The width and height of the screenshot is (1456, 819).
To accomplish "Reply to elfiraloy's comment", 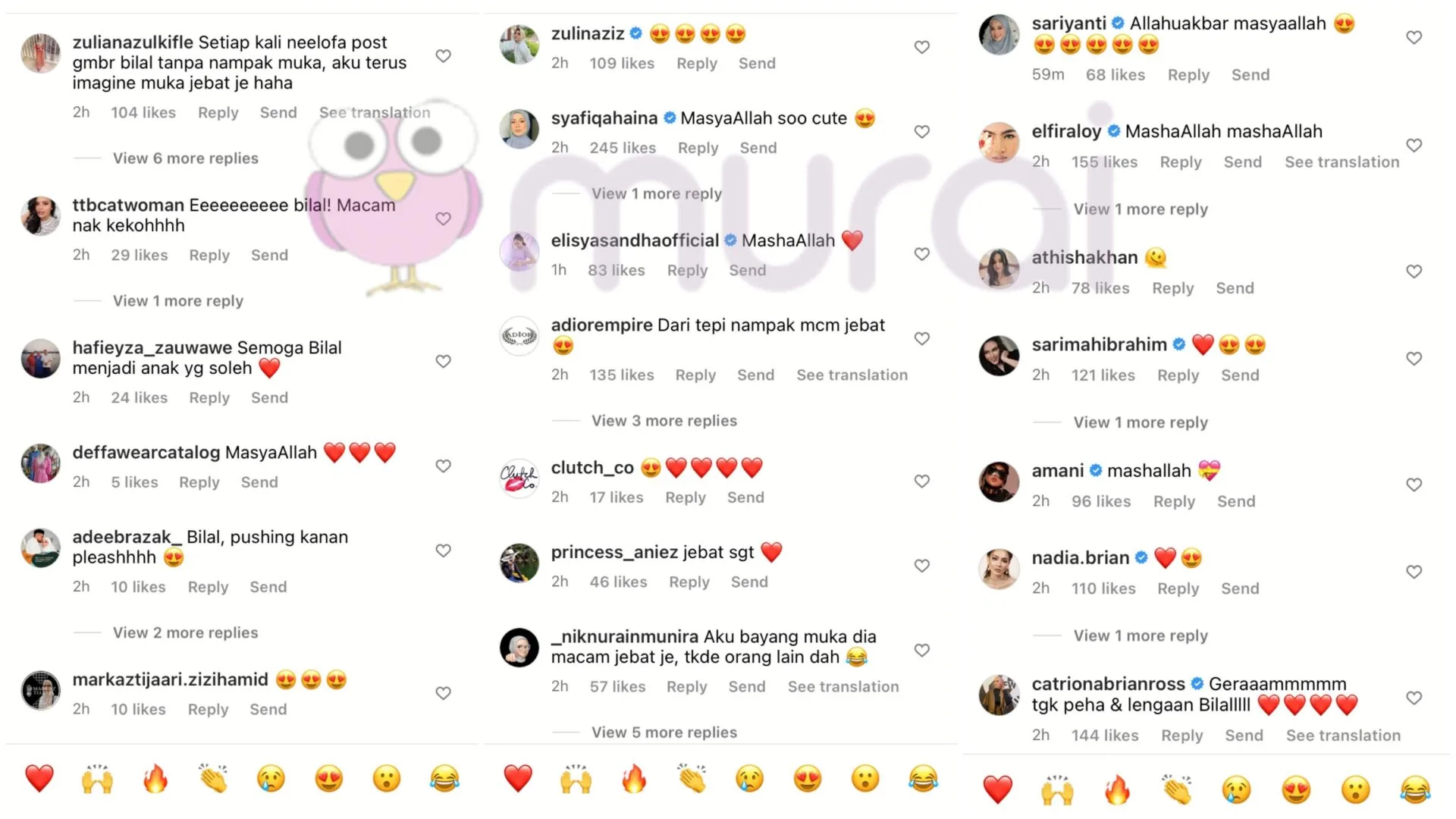I will [x=1181, y=162].
